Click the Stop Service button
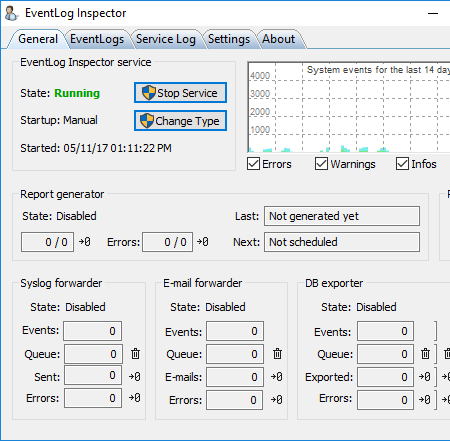450x441 pixels. tap(180, 93)
